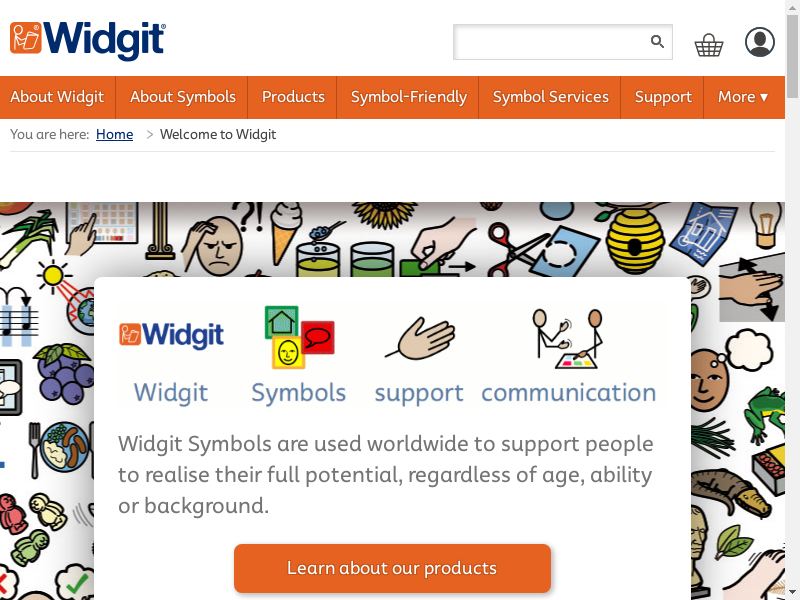Click the Home breadcrumb link
800x600 pixels.
pyautogui.click(x=114, y=134)
